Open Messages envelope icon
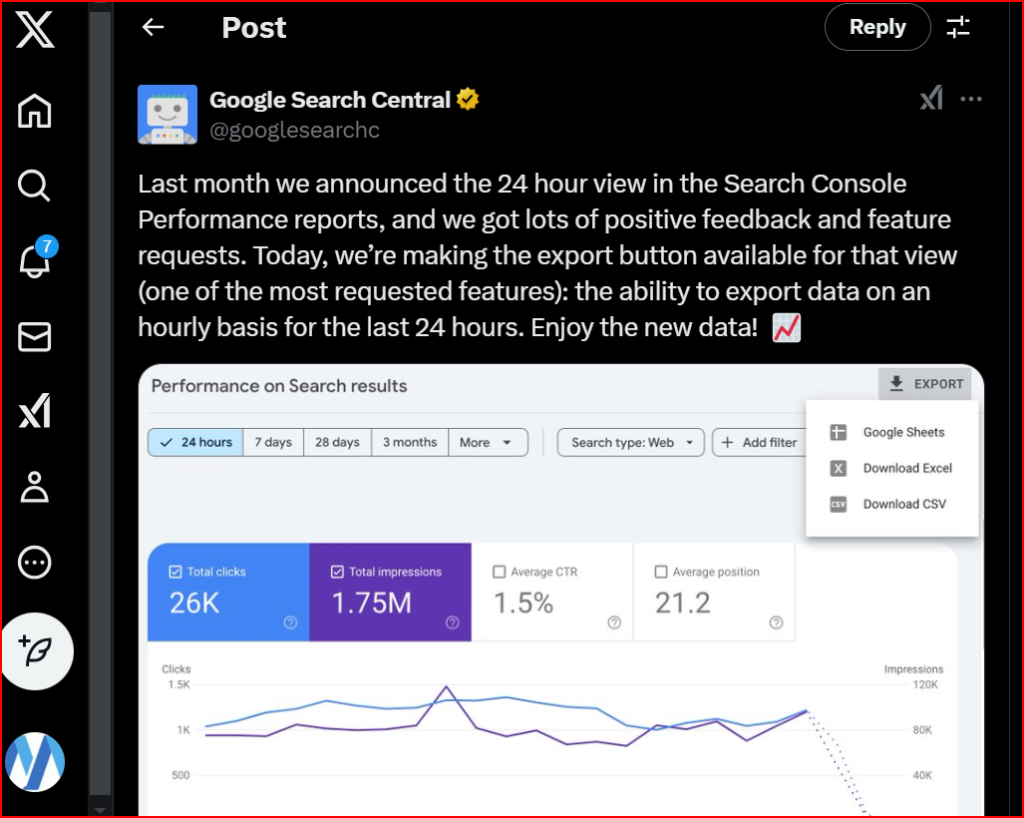Image resolution: width=1024 pixels, height=818 pixels. point(35,337)
